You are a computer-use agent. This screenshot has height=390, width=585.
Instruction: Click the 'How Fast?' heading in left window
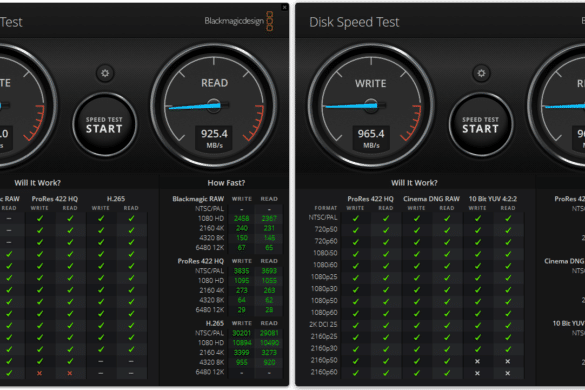click(226, 183)
